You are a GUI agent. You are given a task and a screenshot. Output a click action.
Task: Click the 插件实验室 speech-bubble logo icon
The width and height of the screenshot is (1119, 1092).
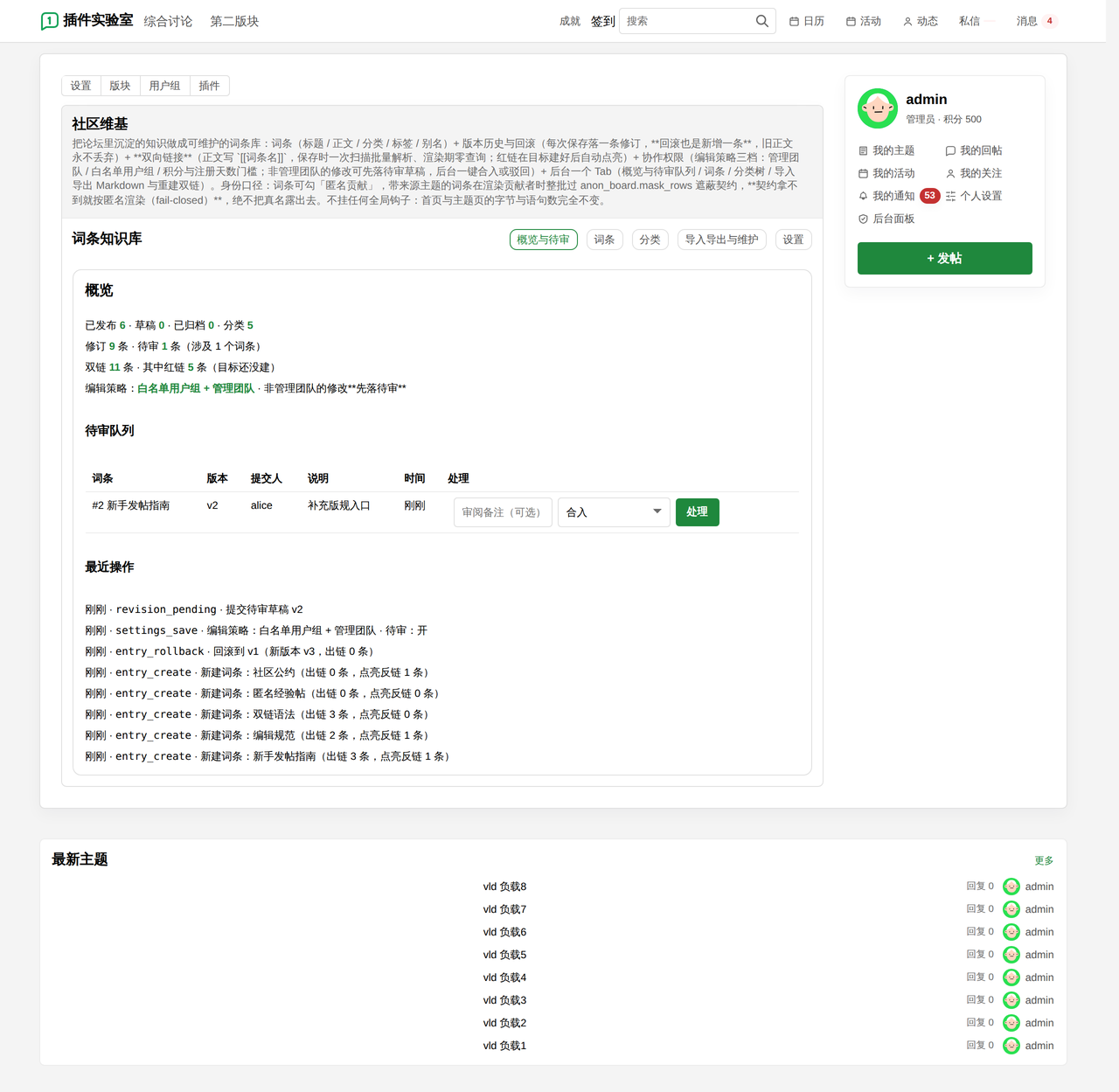[50, 21]
